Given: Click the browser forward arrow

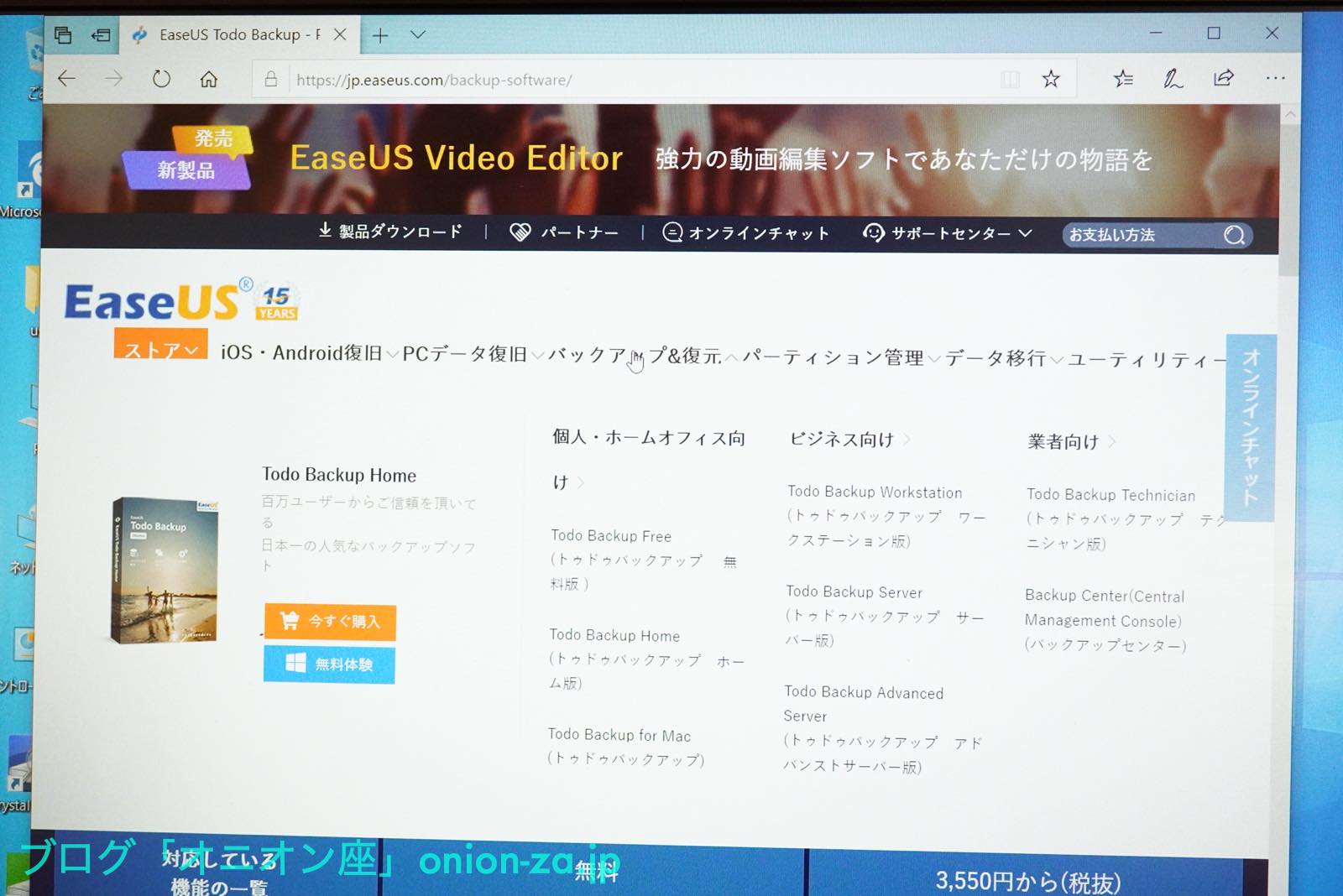Looking at the screenshot, I should [x=113, y=79].
